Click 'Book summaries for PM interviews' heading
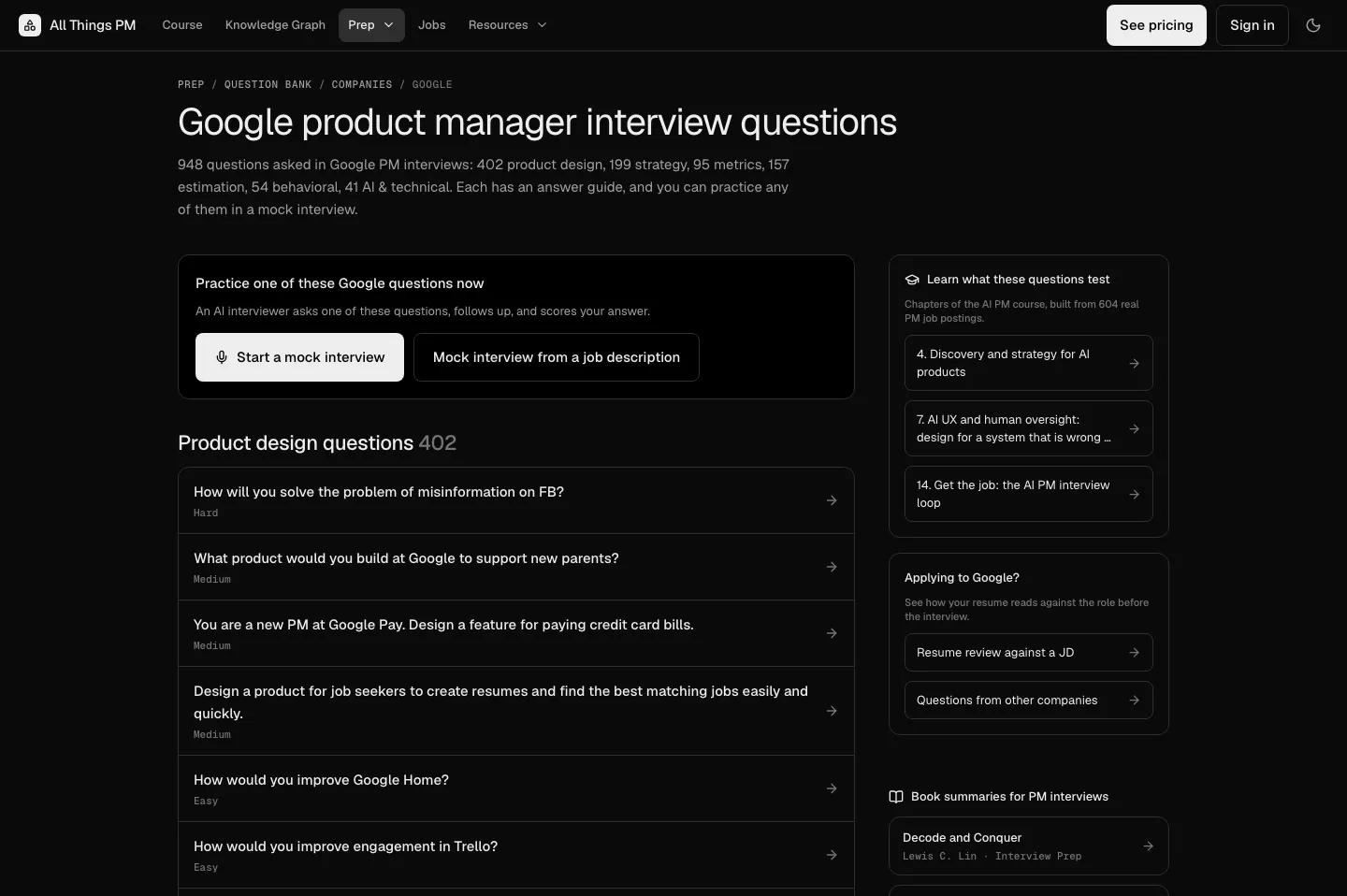The width and height of the screenshot is (1347, 896). point(1009,797)
